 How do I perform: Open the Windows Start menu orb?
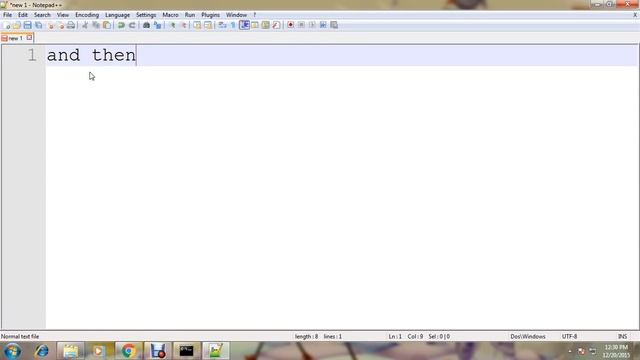point(12,351)
